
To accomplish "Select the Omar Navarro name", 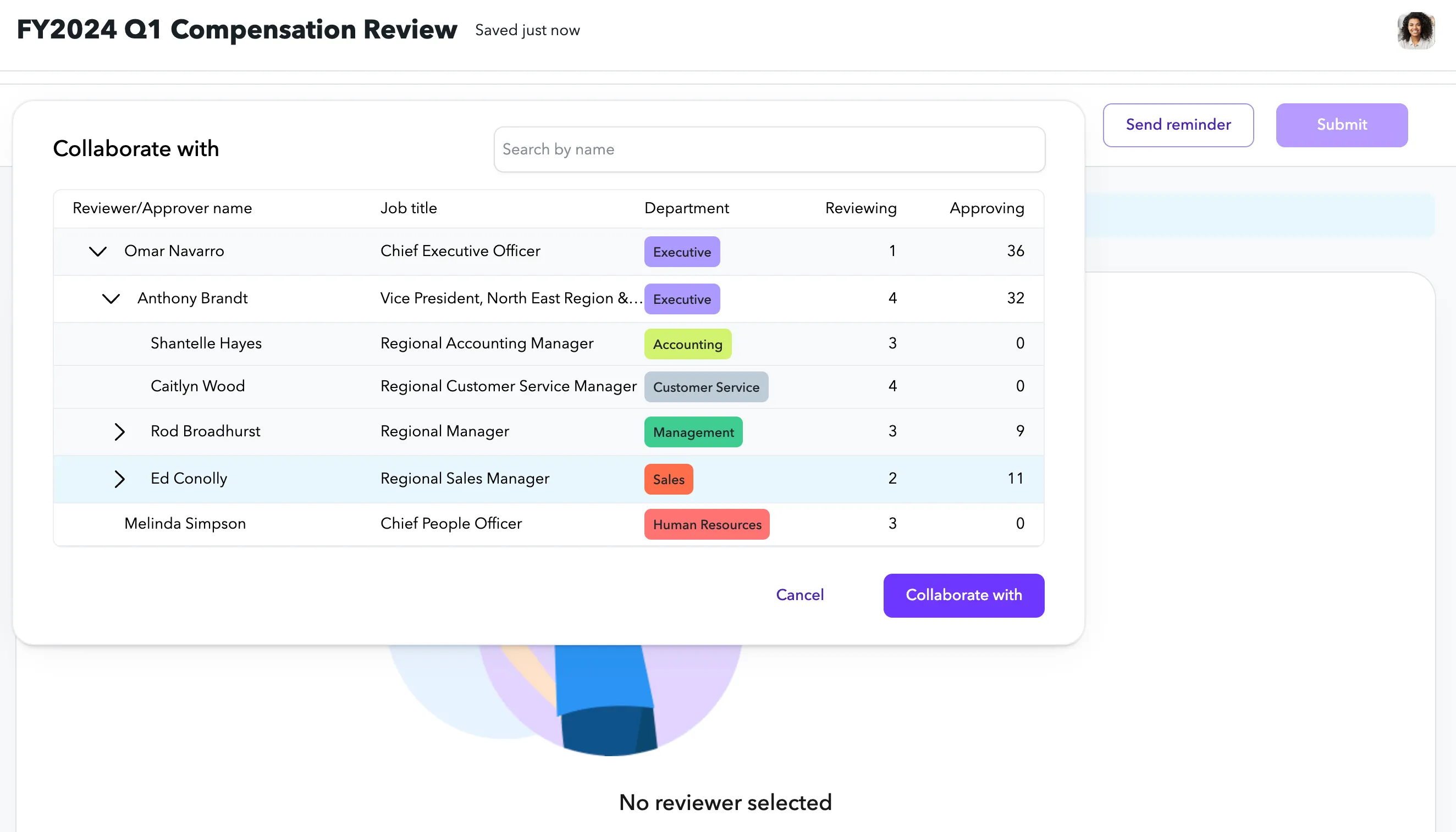I will [x=174, y=251].
